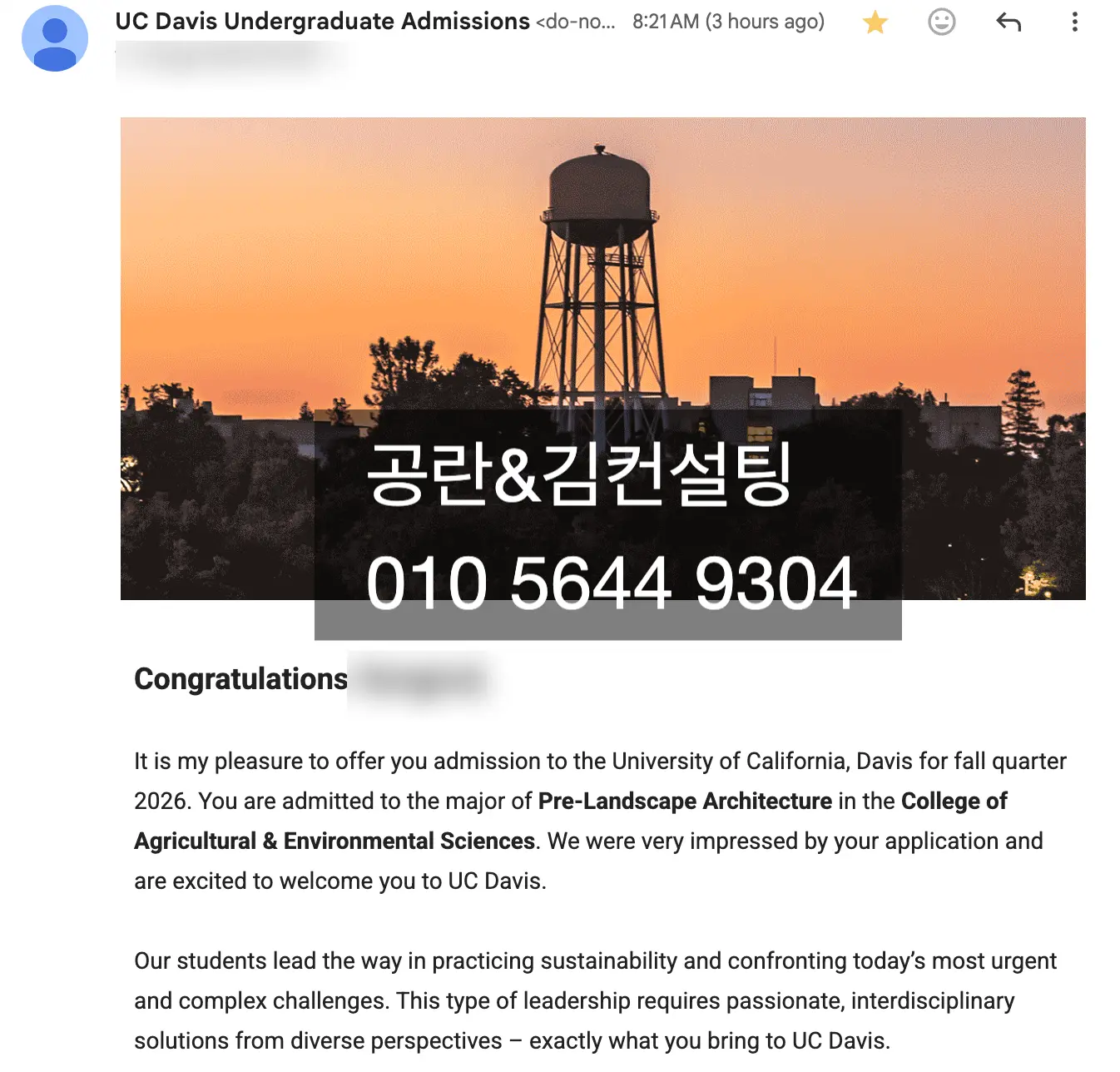The width and height of the screenshot is (1120, 1072).
Task: Add an emoji reaction to the email
Action: (941, 22)
